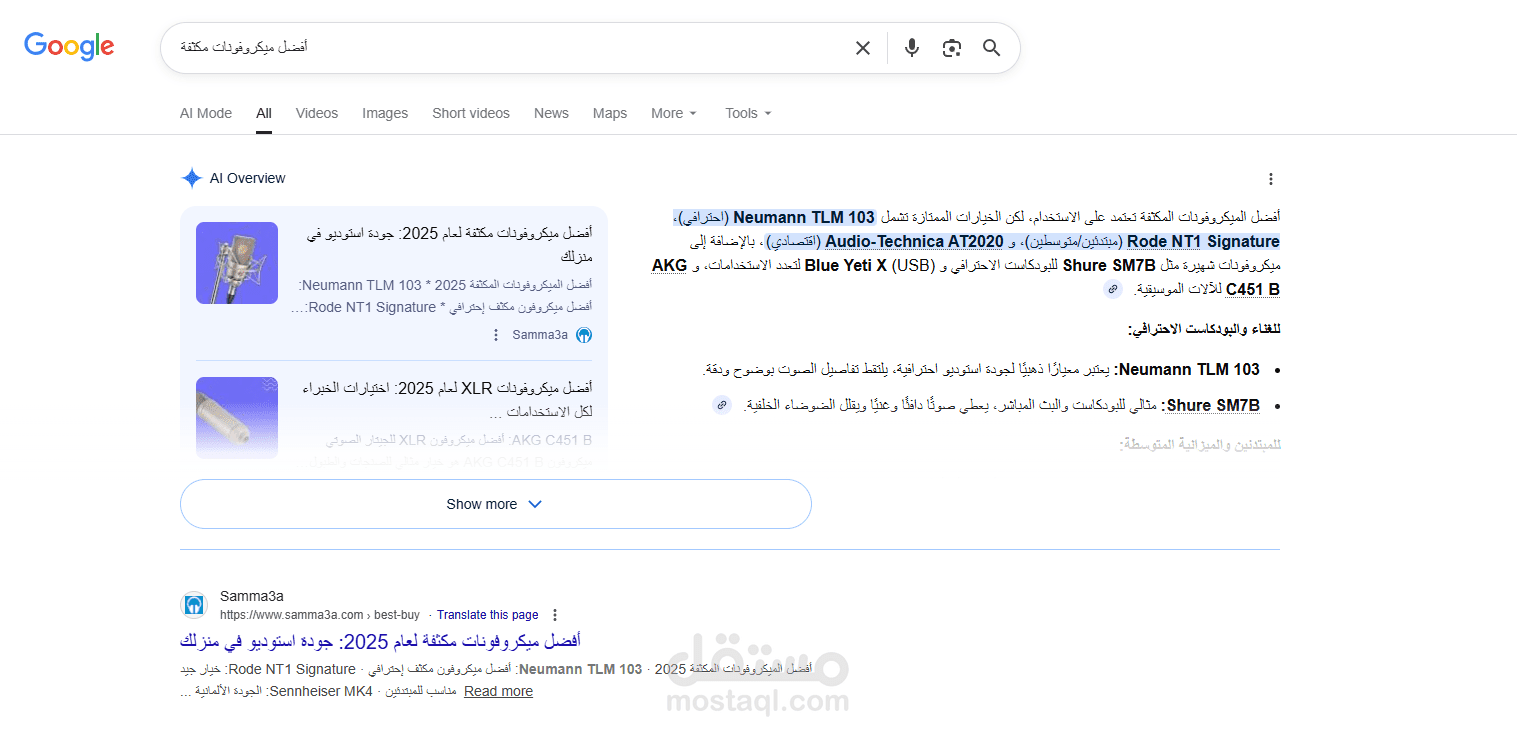Click AI Overview heading label
Viewport: 1517px width, 732px height.
[247, 178]
